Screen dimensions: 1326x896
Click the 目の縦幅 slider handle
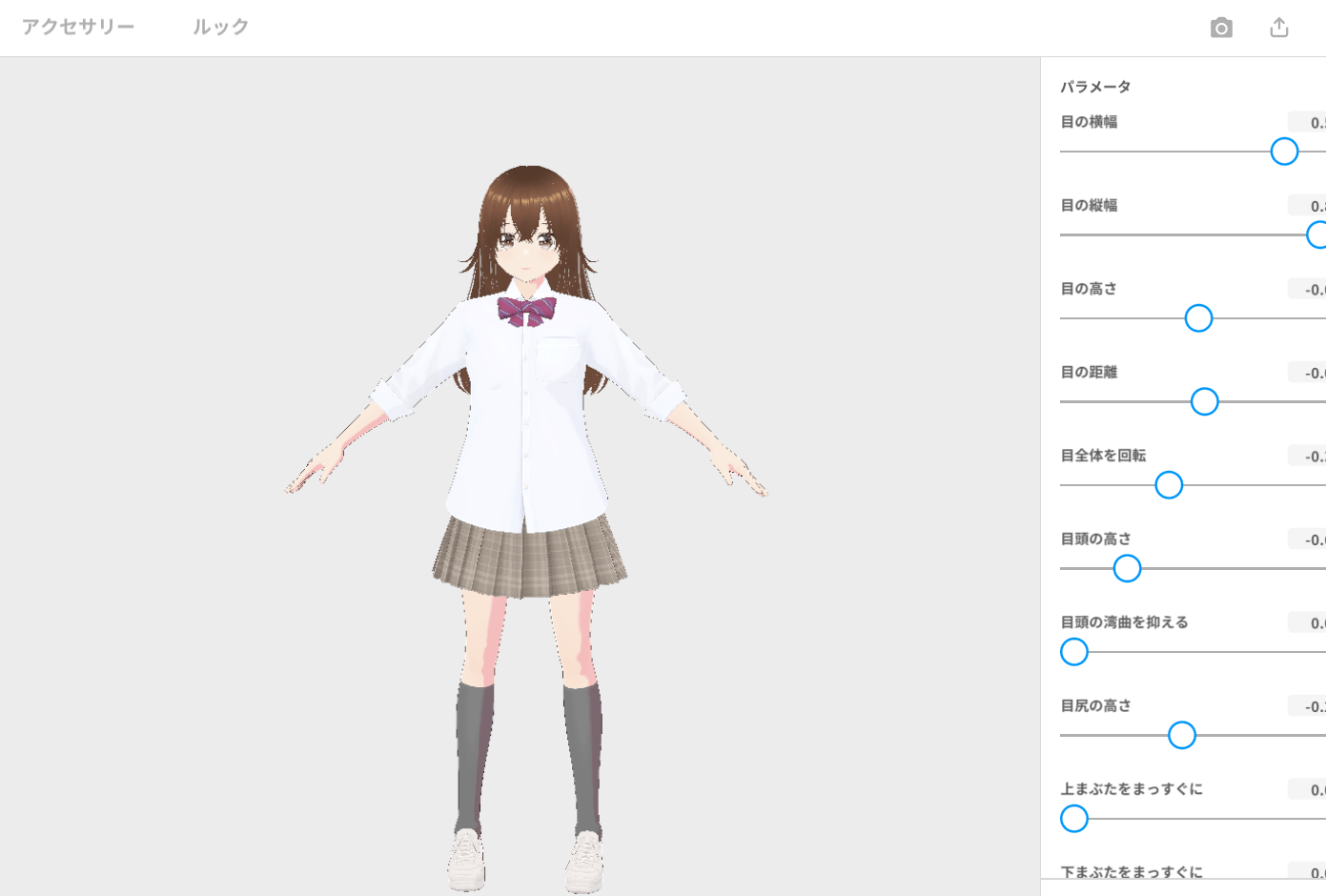click(1317, 234)
